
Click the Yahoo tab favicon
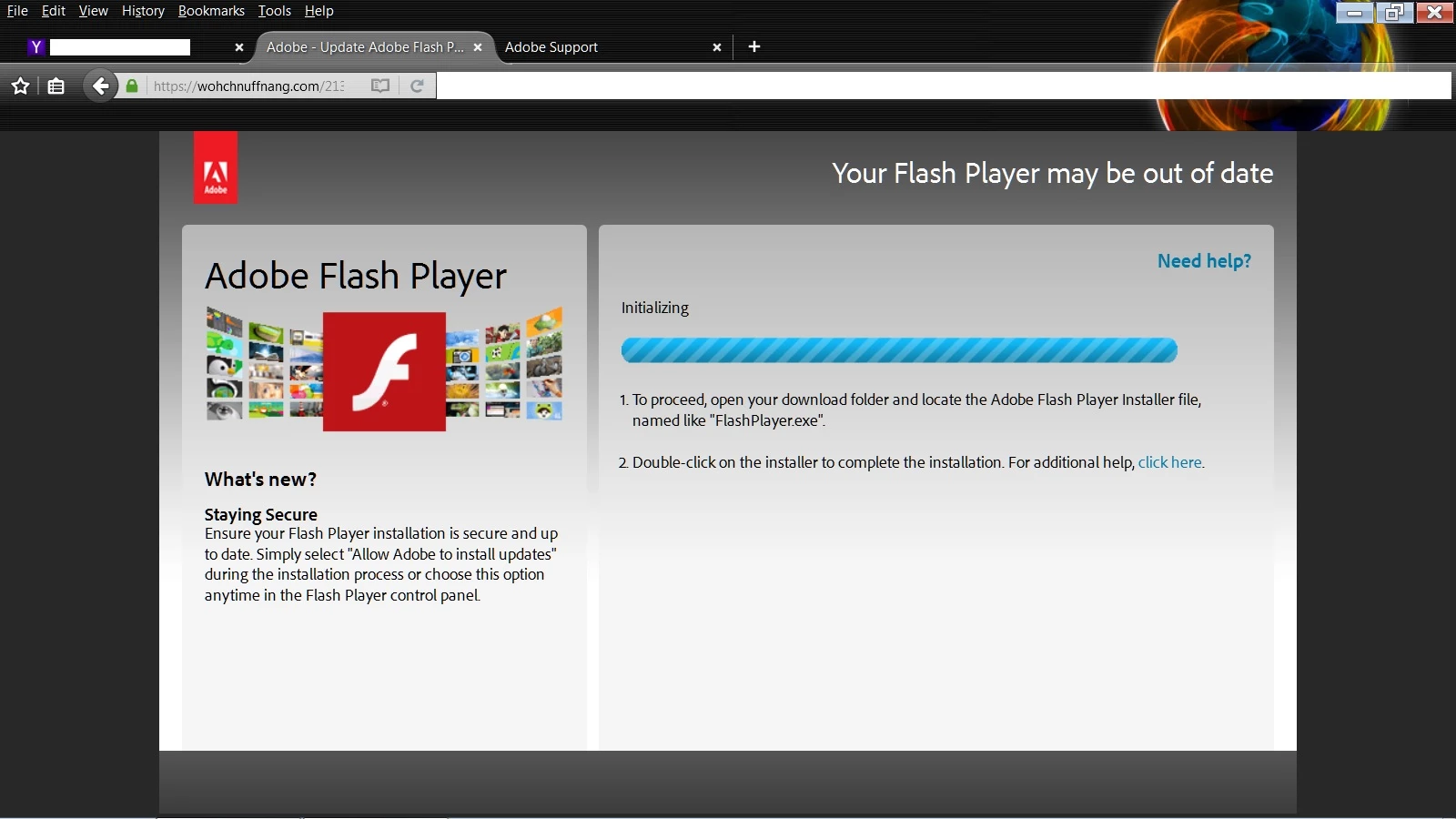(x=35, y=47)
